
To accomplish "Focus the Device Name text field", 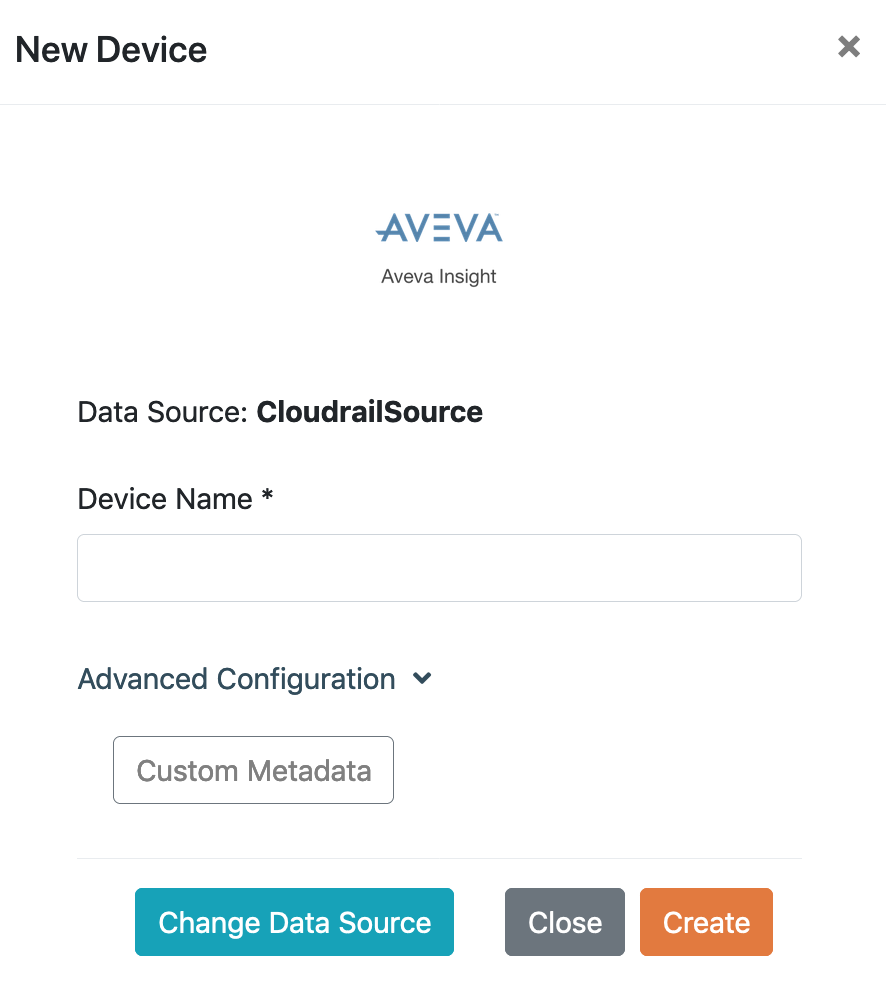I will coord(439,568).
